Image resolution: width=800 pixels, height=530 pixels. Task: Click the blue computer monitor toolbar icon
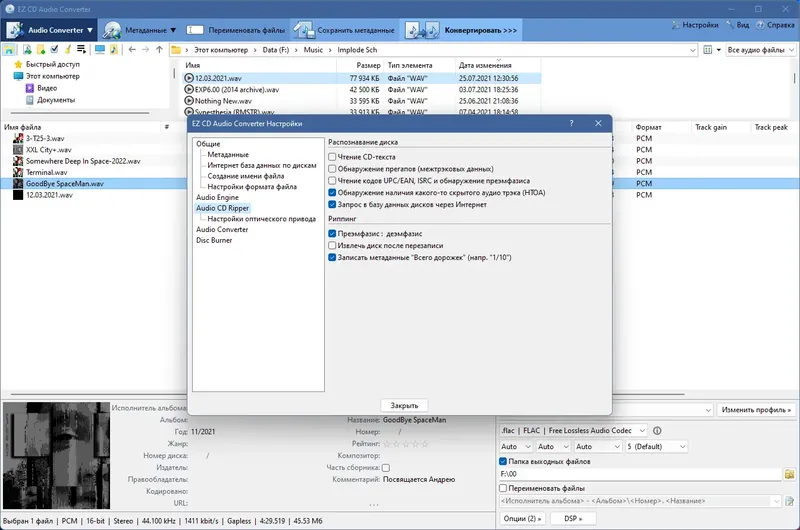pos(100,49)
